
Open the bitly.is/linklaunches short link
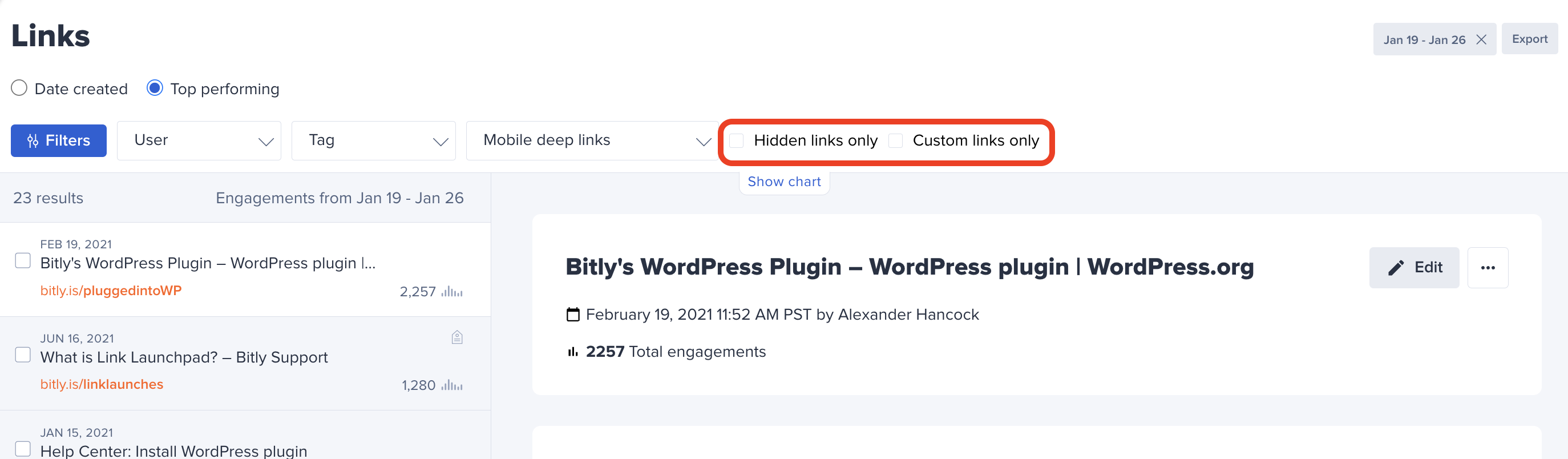(x=102, y=385)
